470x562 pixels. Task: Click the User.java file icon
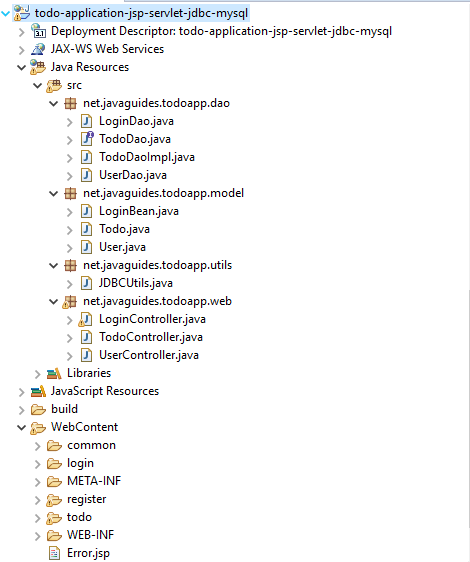pyautogui.click(x=86, y=247)
